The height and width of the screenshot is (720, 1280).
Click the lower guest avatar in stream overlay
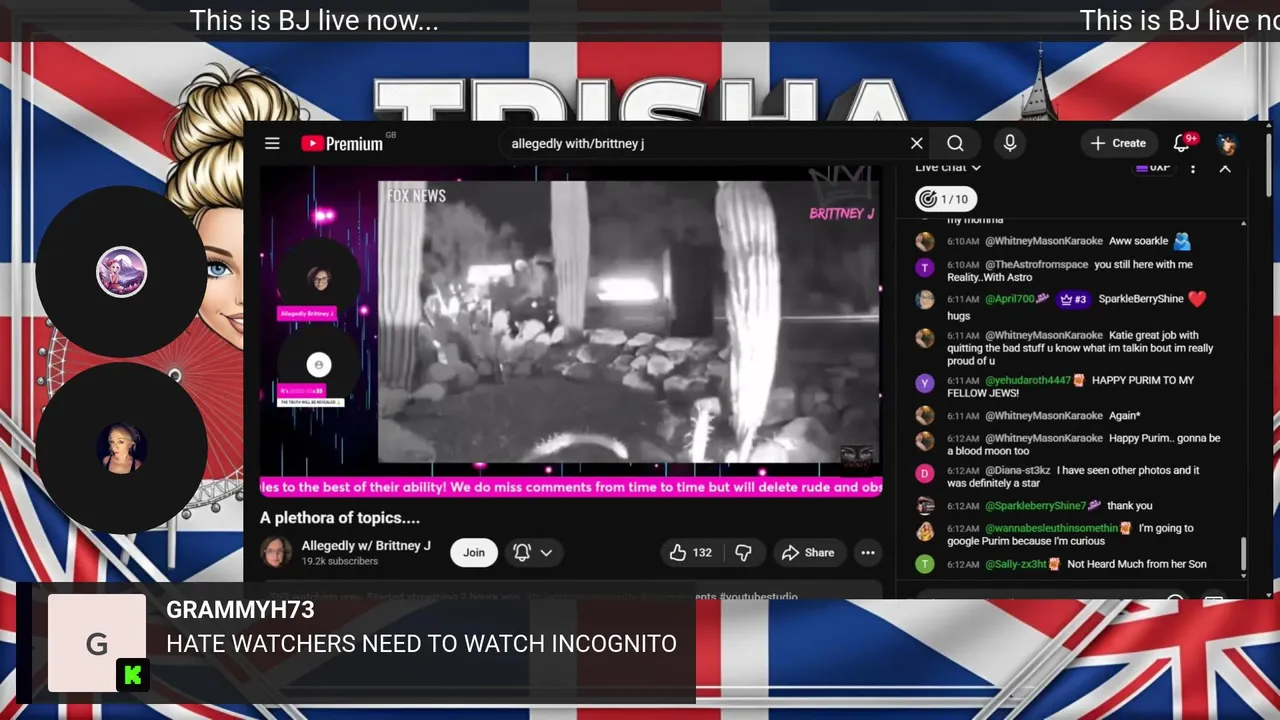click(121, 448)
